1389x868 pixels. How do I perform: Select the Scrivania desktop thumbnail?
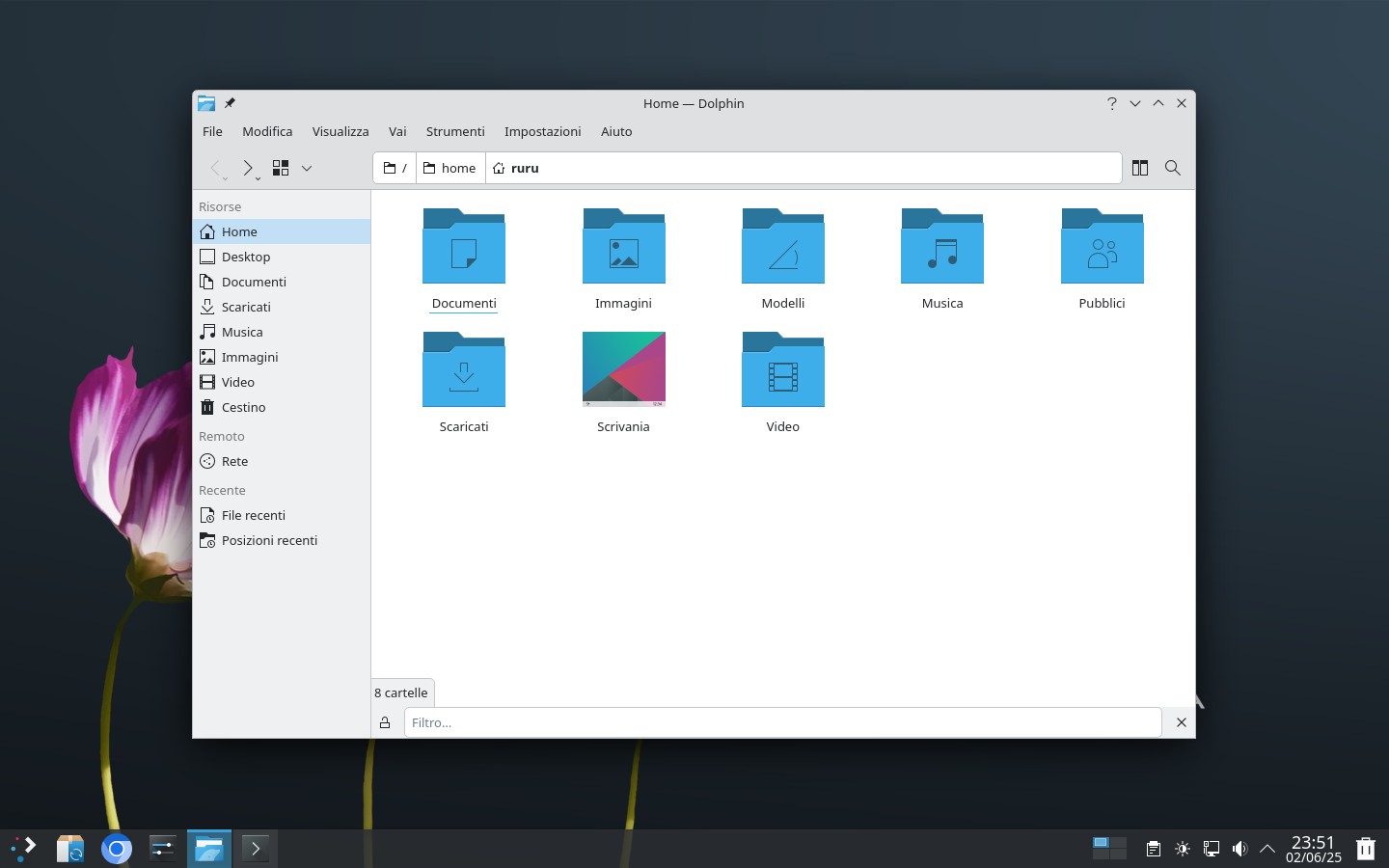[624, 369]
